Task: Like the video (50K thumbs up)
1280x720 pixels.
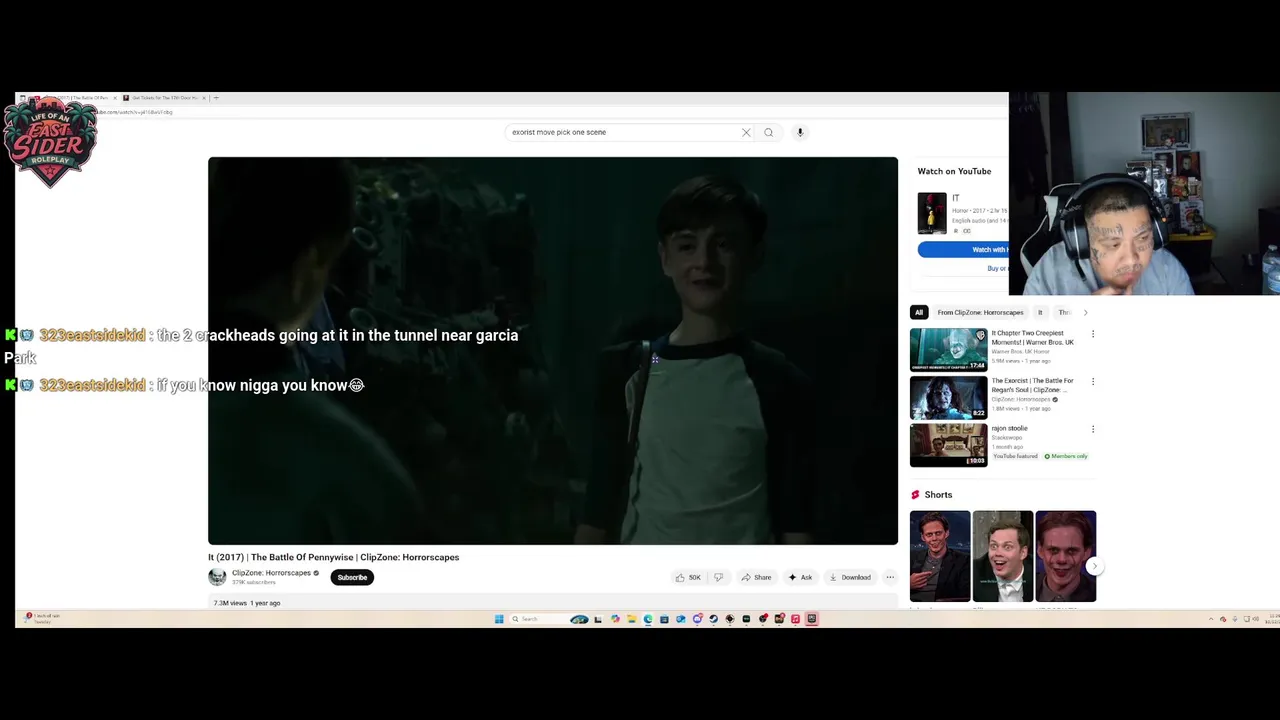Action: click(x=687, y=577)
